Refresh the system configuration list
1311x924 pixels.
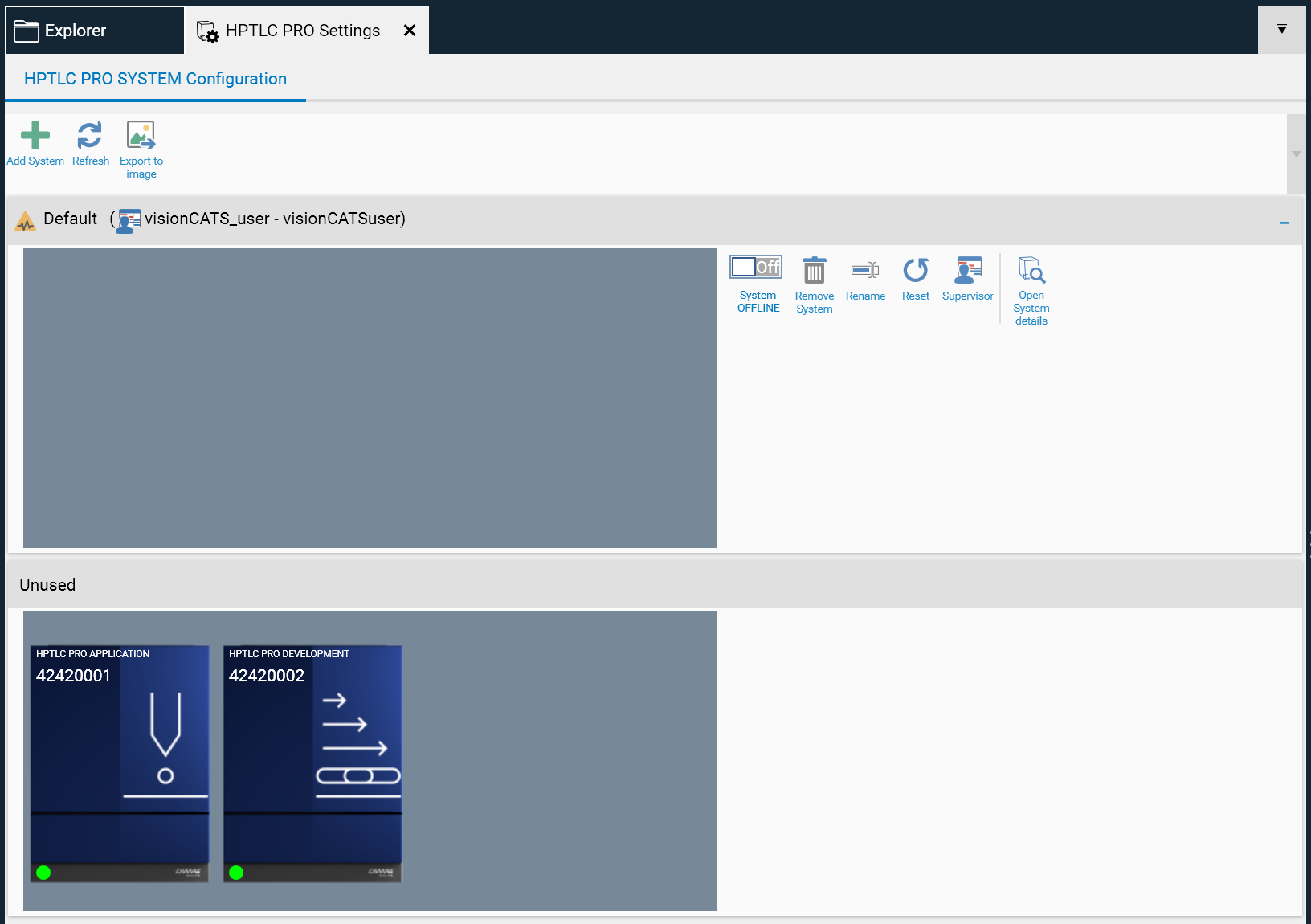(90, 136)
